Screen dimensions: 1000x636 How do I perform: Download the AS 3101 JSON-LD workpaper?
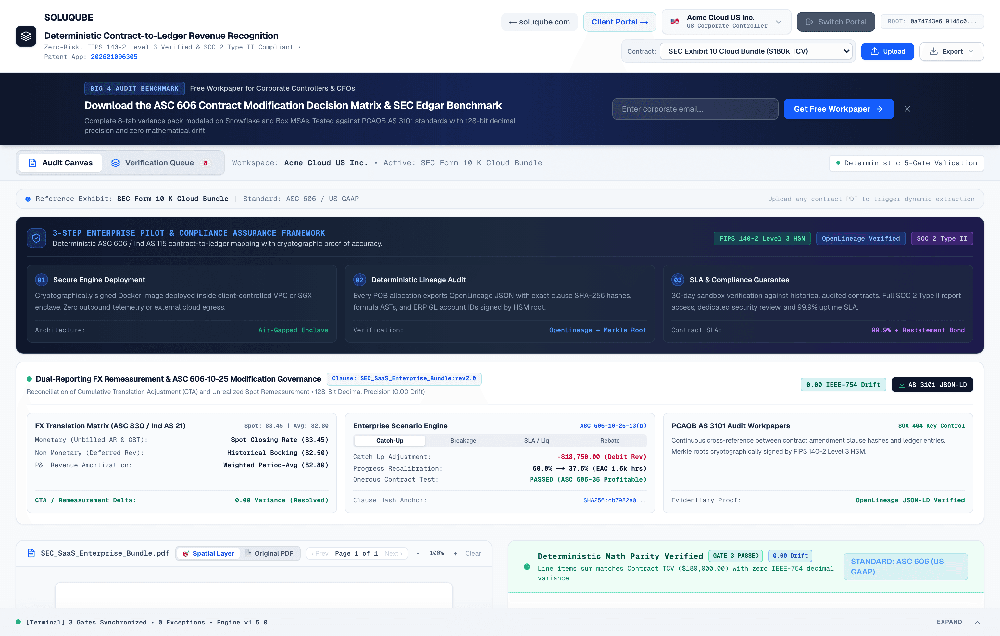pyautogui.click(x=932, y=385)
